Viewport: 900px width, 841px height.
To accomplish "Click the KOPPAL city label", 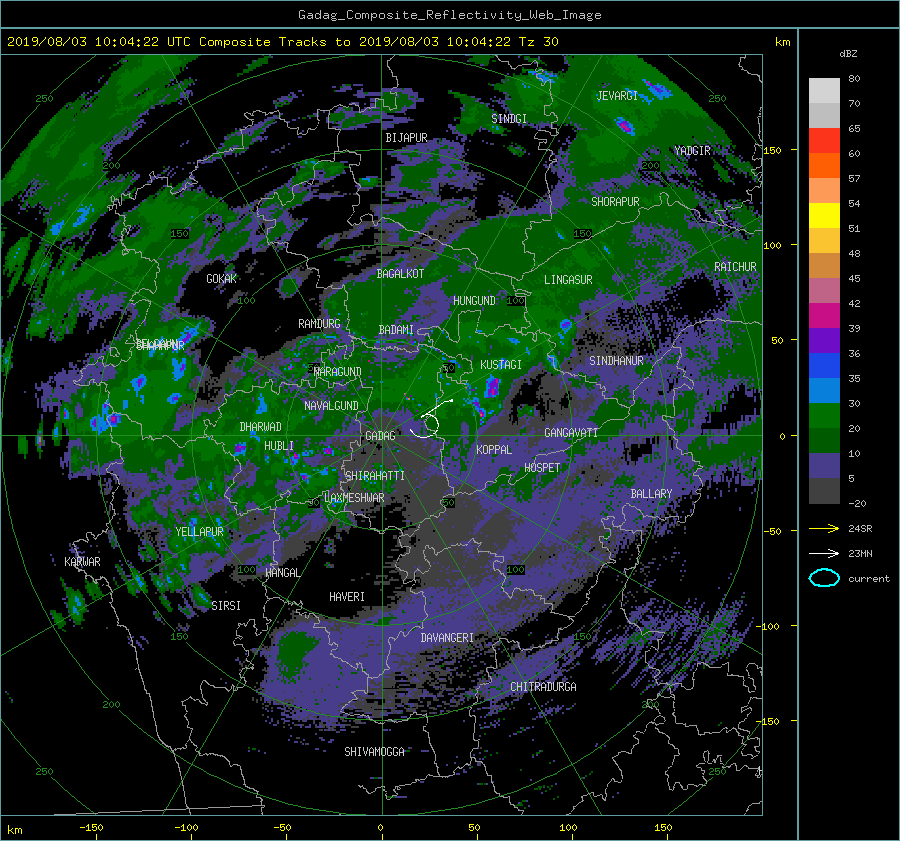I will coord(494,449).
